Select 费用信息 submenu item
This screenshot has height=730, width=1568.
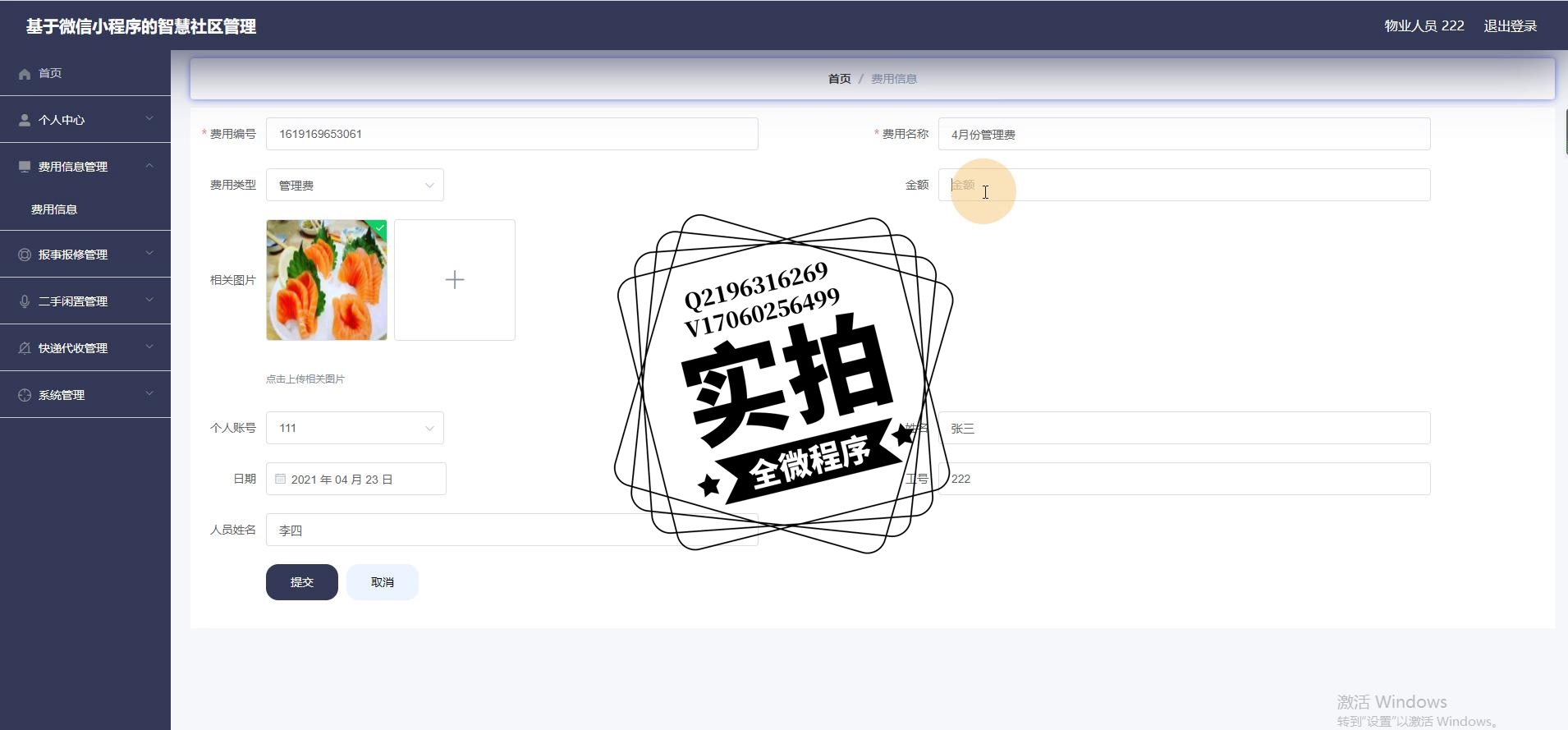pyautogui.click(x=85, y=209)
